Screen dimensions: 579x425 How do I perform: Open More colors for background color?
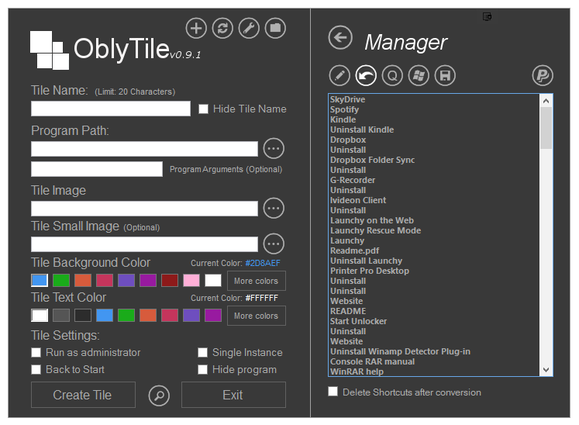coord(256,281)
